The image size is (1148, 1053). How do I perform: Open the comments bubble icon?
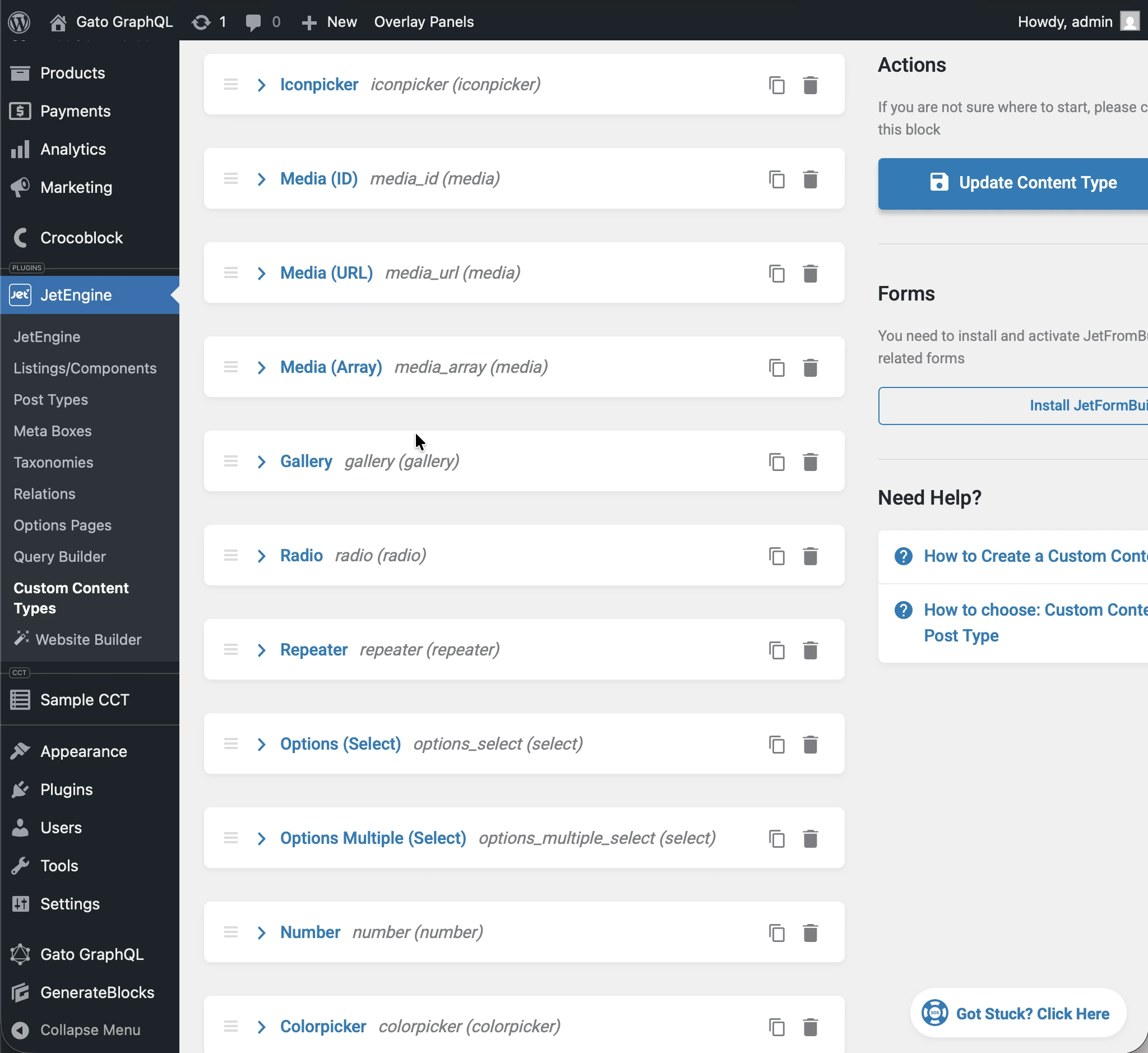pyautogui.click(x=253, y=22)
